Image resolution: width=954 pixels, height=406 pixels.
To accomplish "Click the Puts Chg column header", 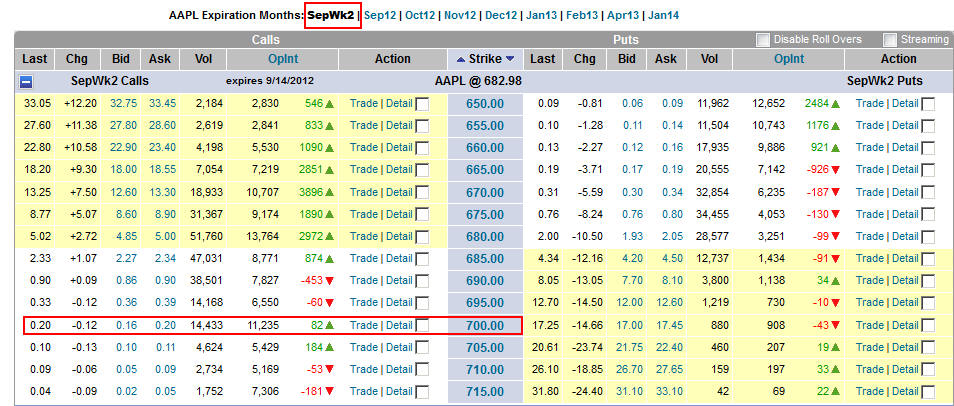I will [x=585, y=59].
